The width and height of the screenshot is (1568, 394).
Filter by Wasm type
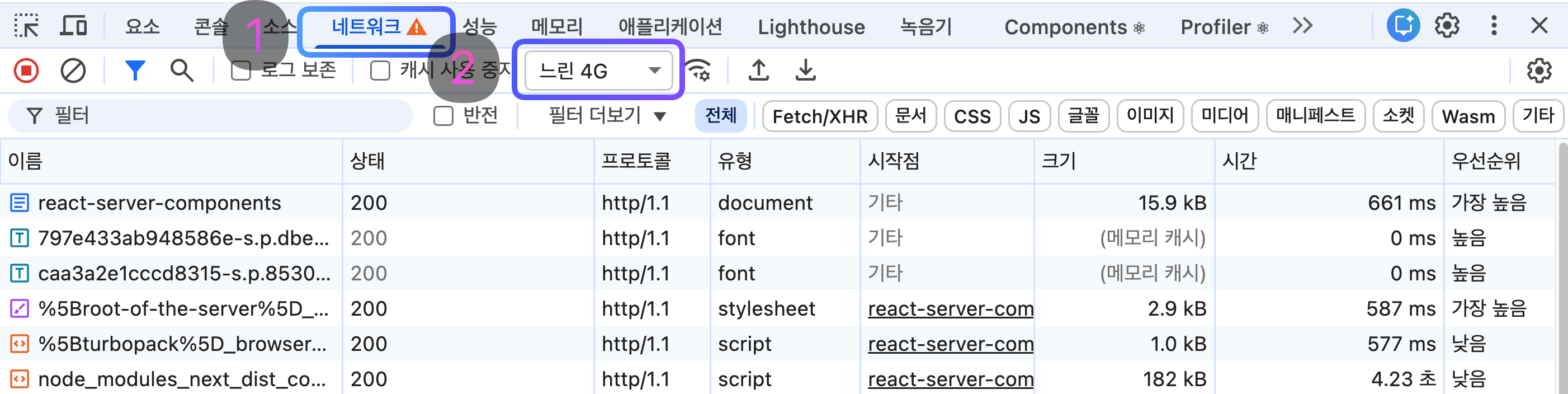point(1468,116)
